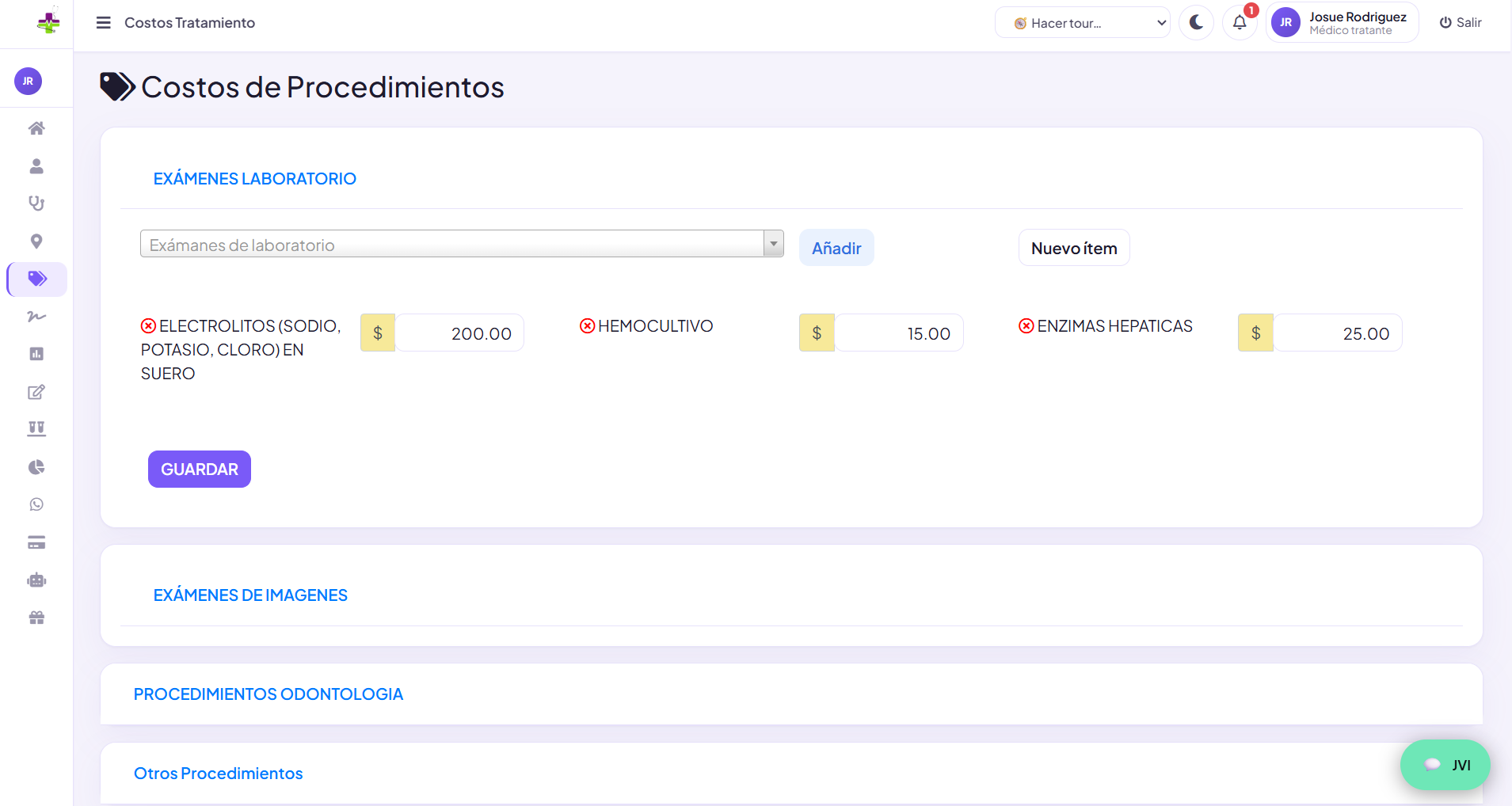Click the GUARDAR button
The height and width of the screenshot is (806, 1512).
pos(200,470)
